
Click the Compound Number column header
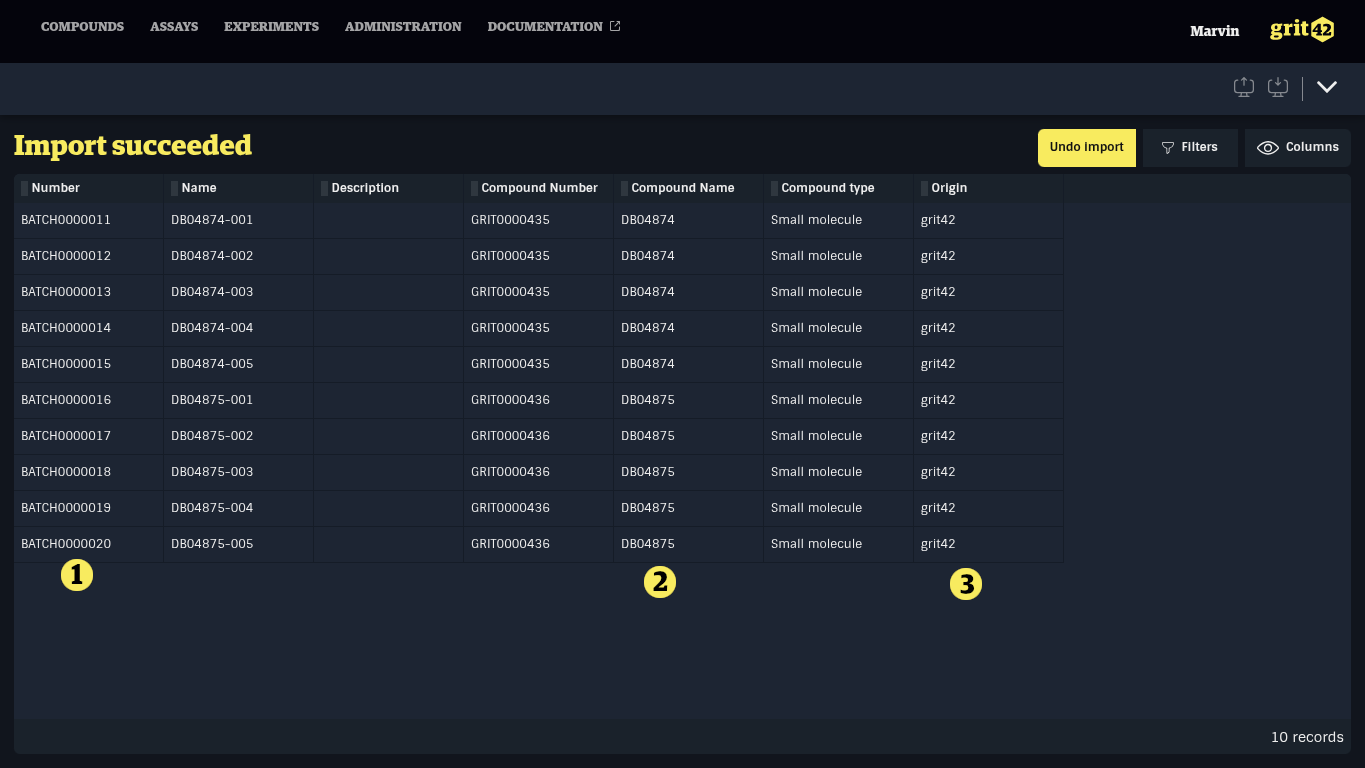click(x=539, y=188)
